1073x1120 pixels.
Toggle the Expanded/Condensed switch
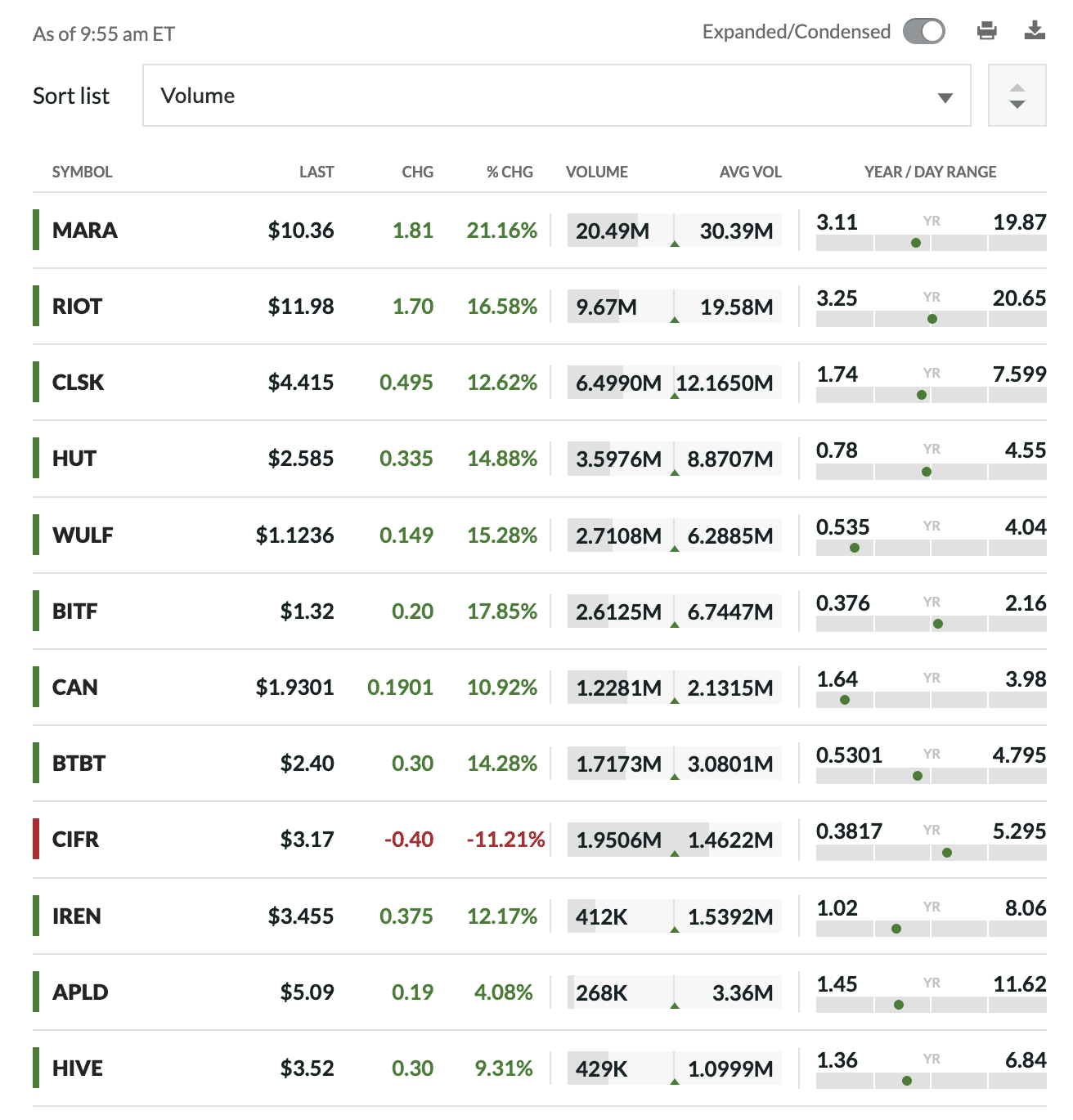click(923, 32)
